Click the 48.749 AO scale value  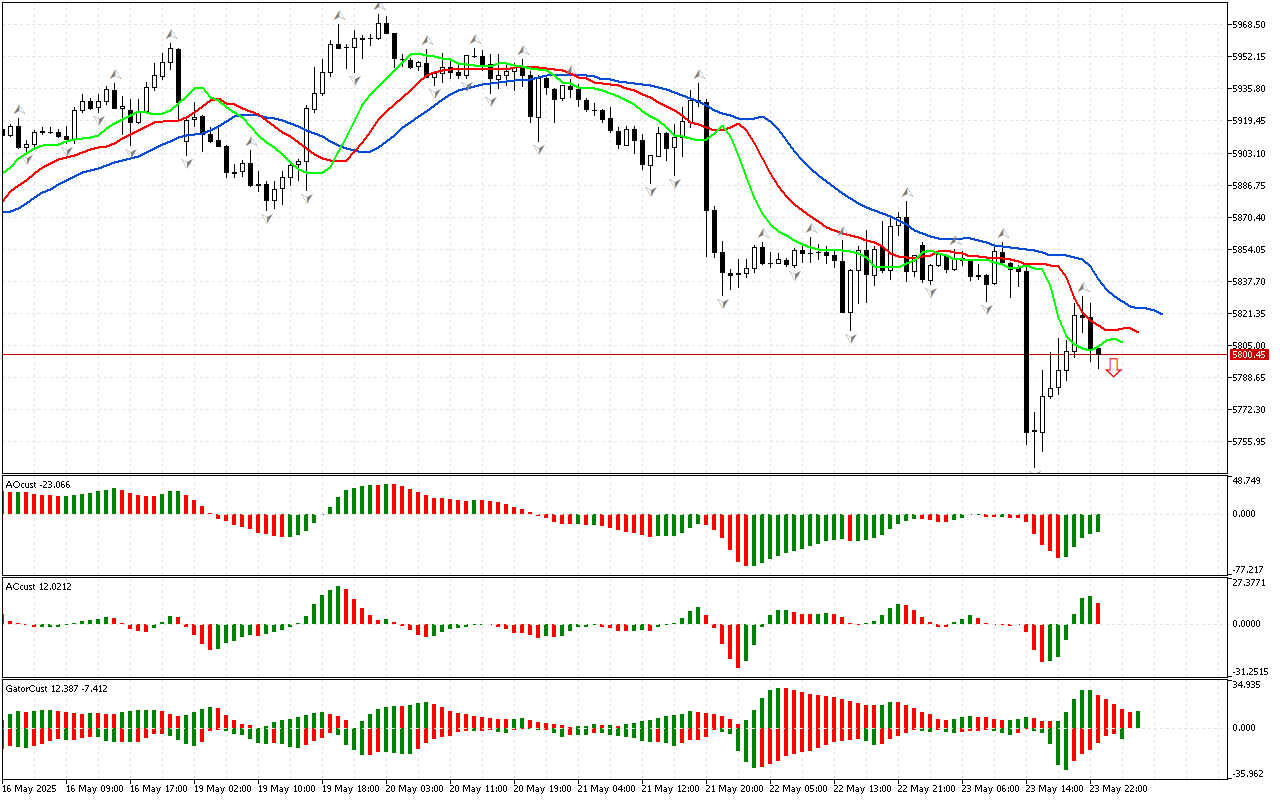[x=1248, y=481]
